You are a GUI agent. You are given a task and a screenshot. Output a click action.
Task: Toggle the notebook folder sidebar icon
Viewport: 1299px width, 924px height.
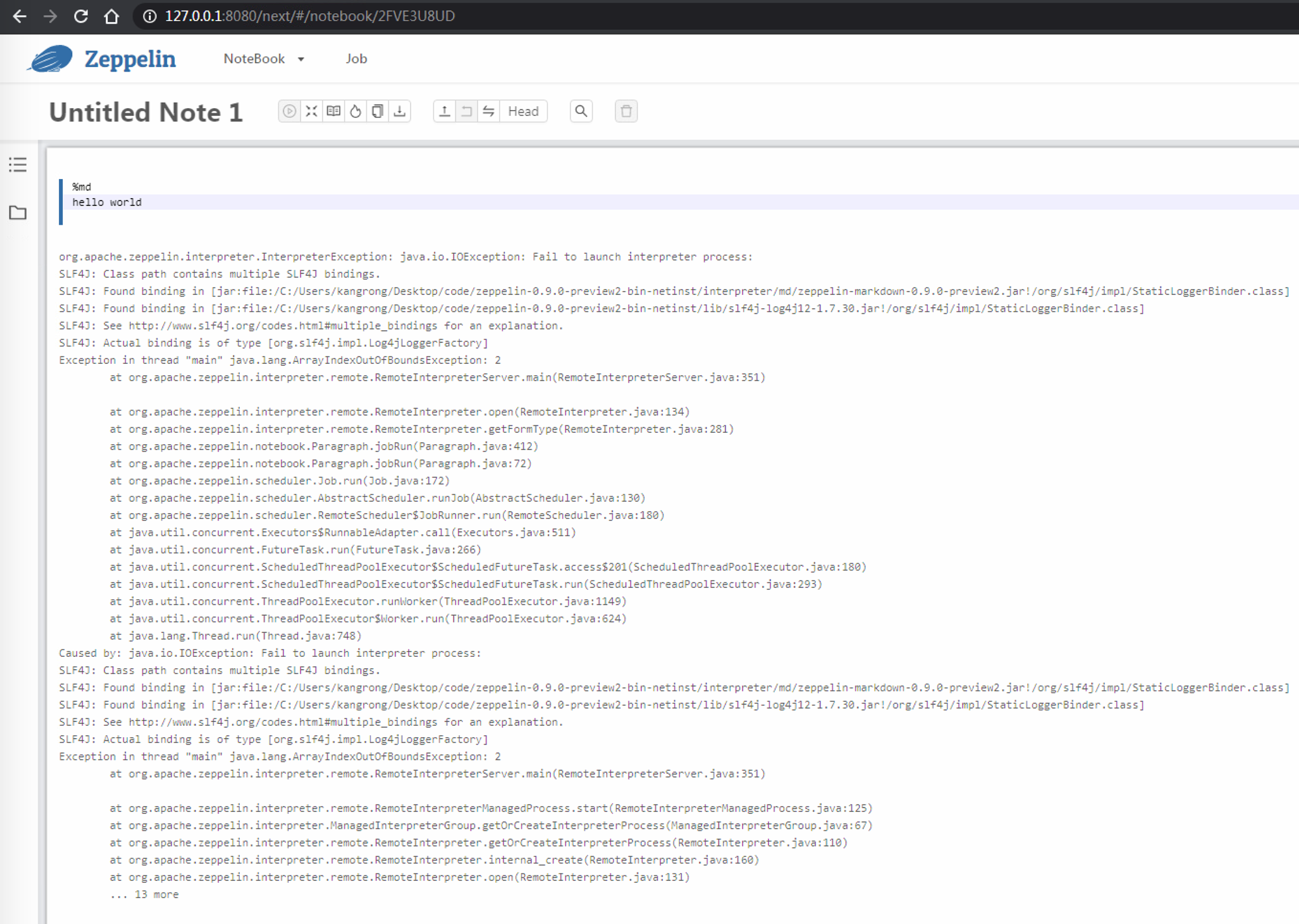[x=18, y=213]
